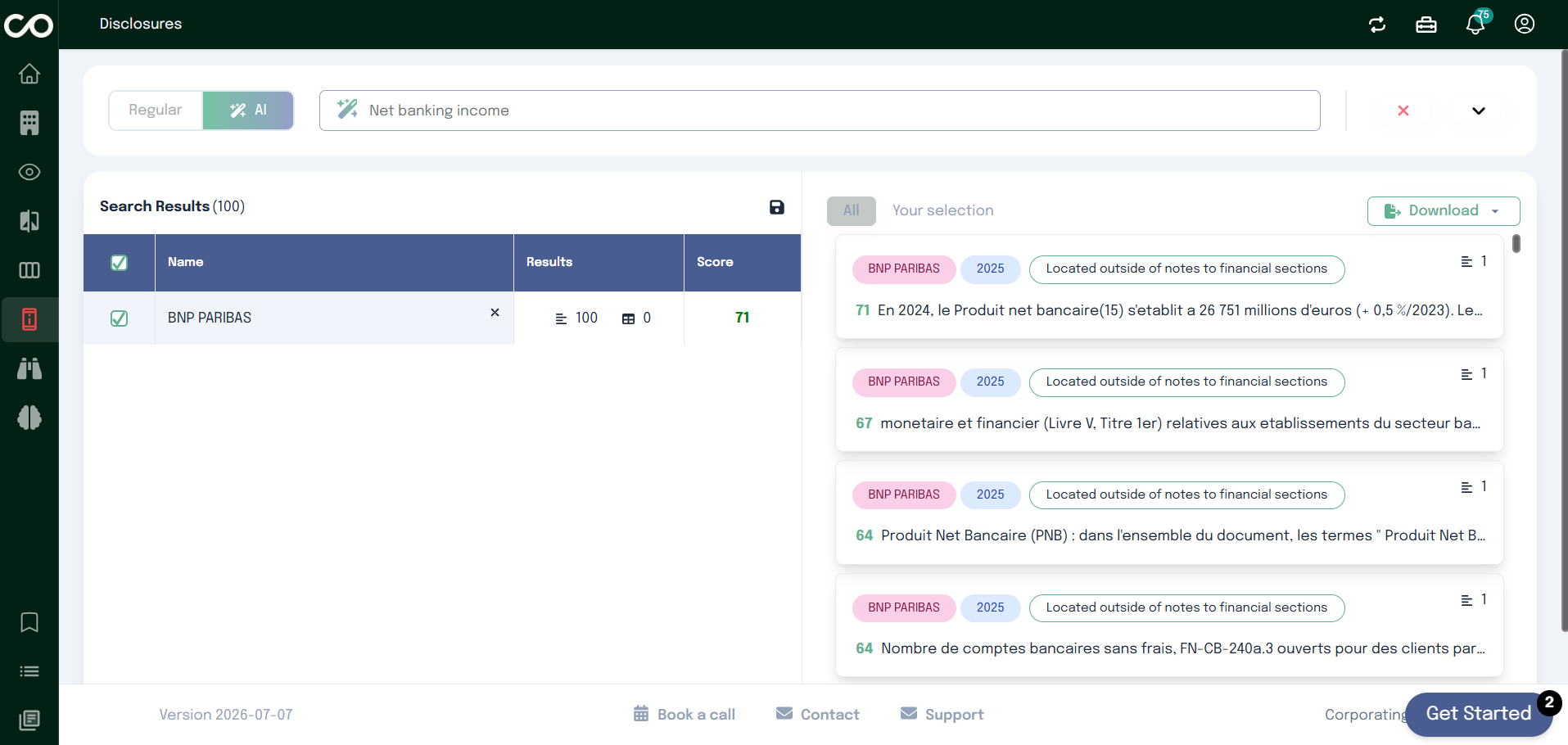The height and width of the screenshot is (745, 1568).
Task: Select the red Disclosures icon in sidebar
Action: click(29, 319)
